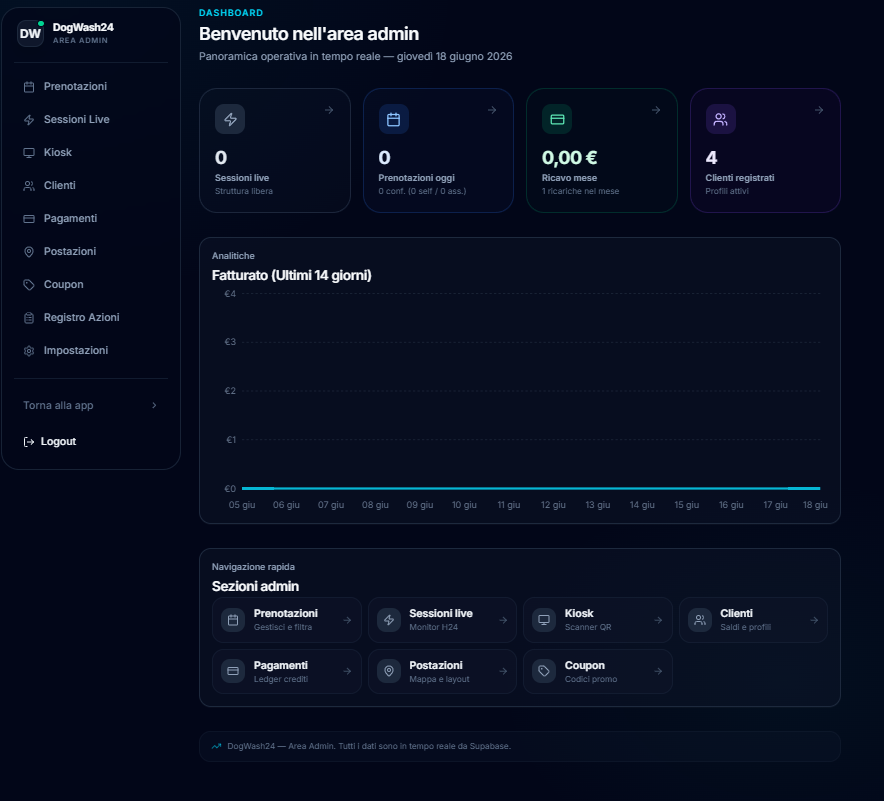Click the users icon on Clienti registrati card
884x801 pixels.
pos(721,119)
